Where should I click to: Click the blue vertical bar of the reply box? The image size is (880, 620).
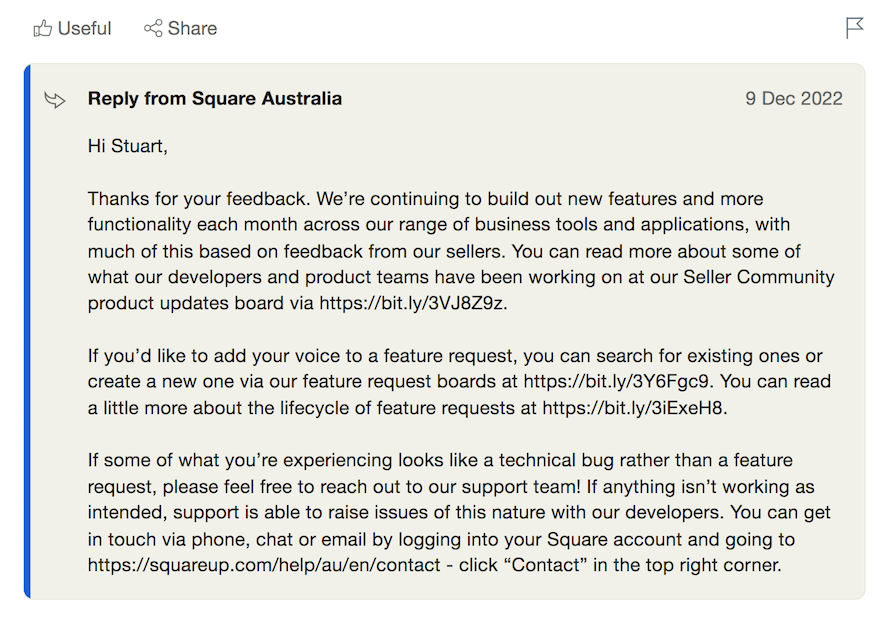pos(28,331)
